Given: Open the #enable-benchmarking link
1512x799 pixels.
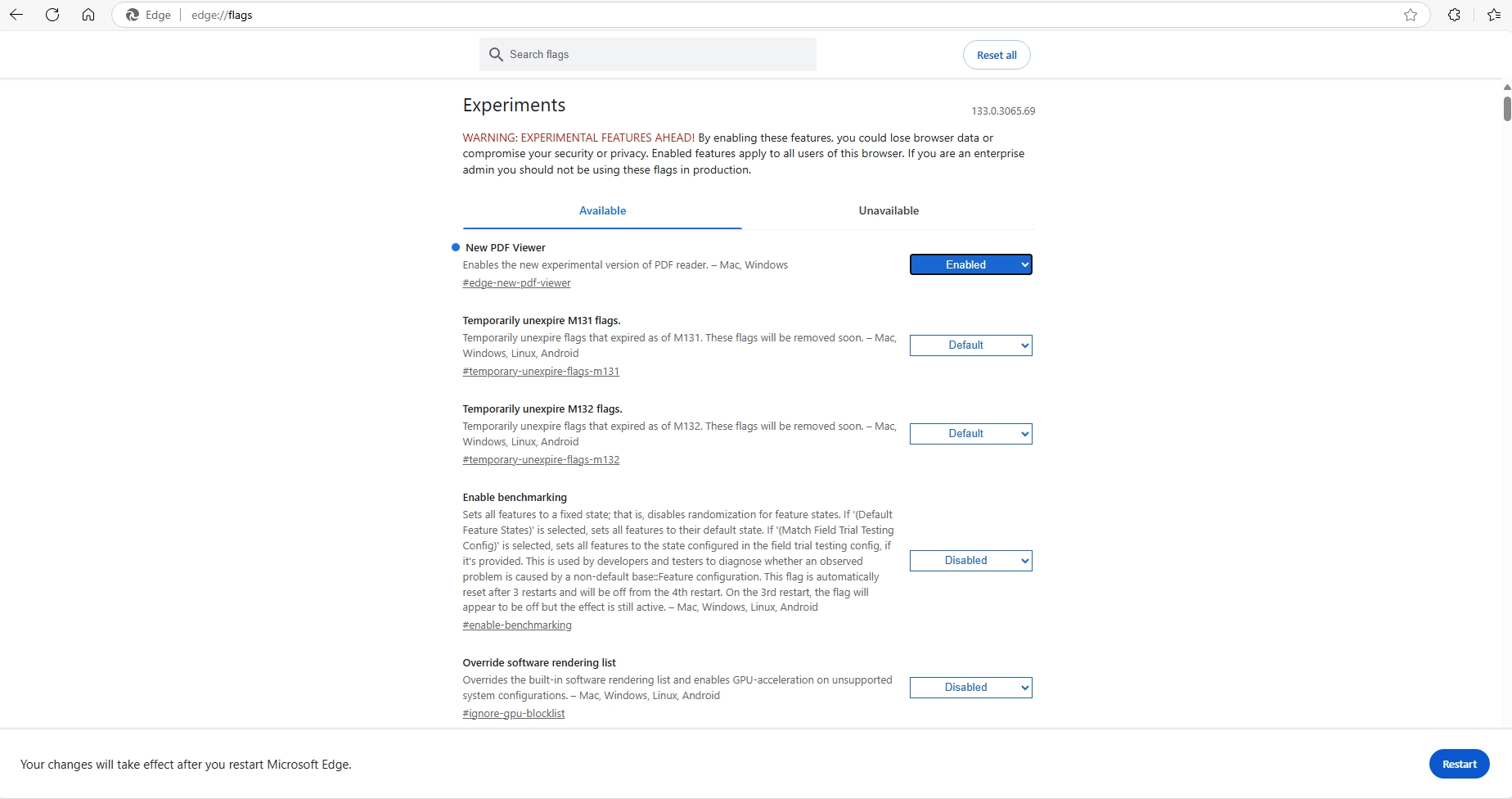Looking at the screenshot, I should [516, 625].
